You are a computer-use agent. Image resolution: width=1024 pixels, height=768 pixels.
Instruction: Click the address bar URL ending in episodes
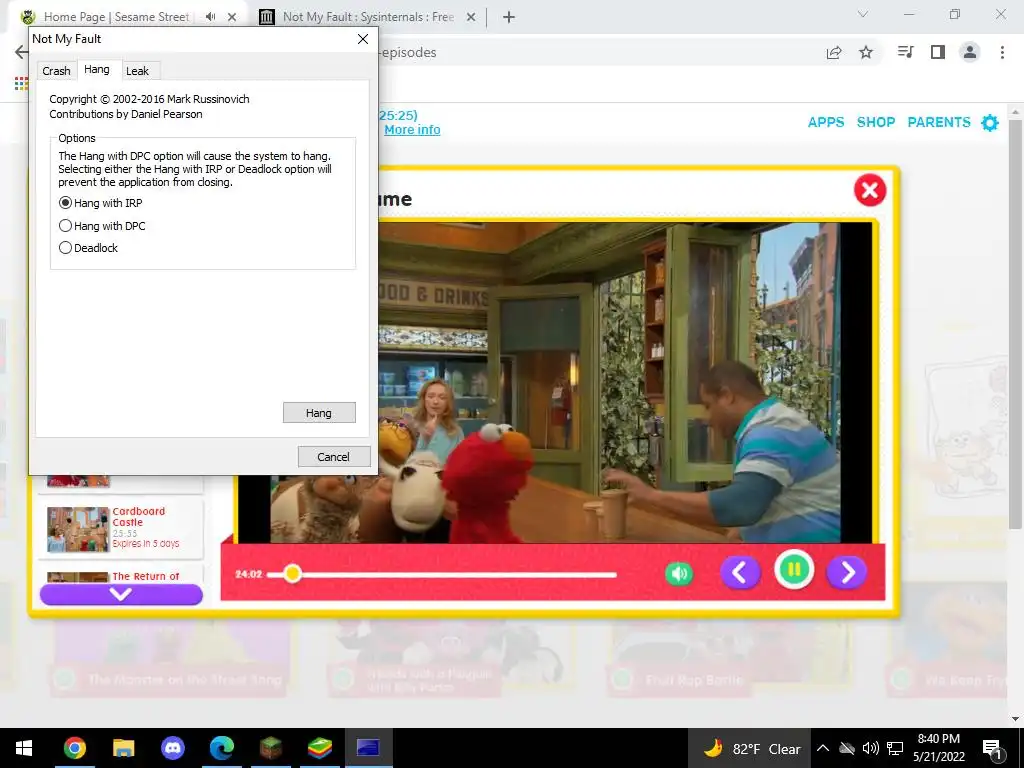tap(409, 52)
